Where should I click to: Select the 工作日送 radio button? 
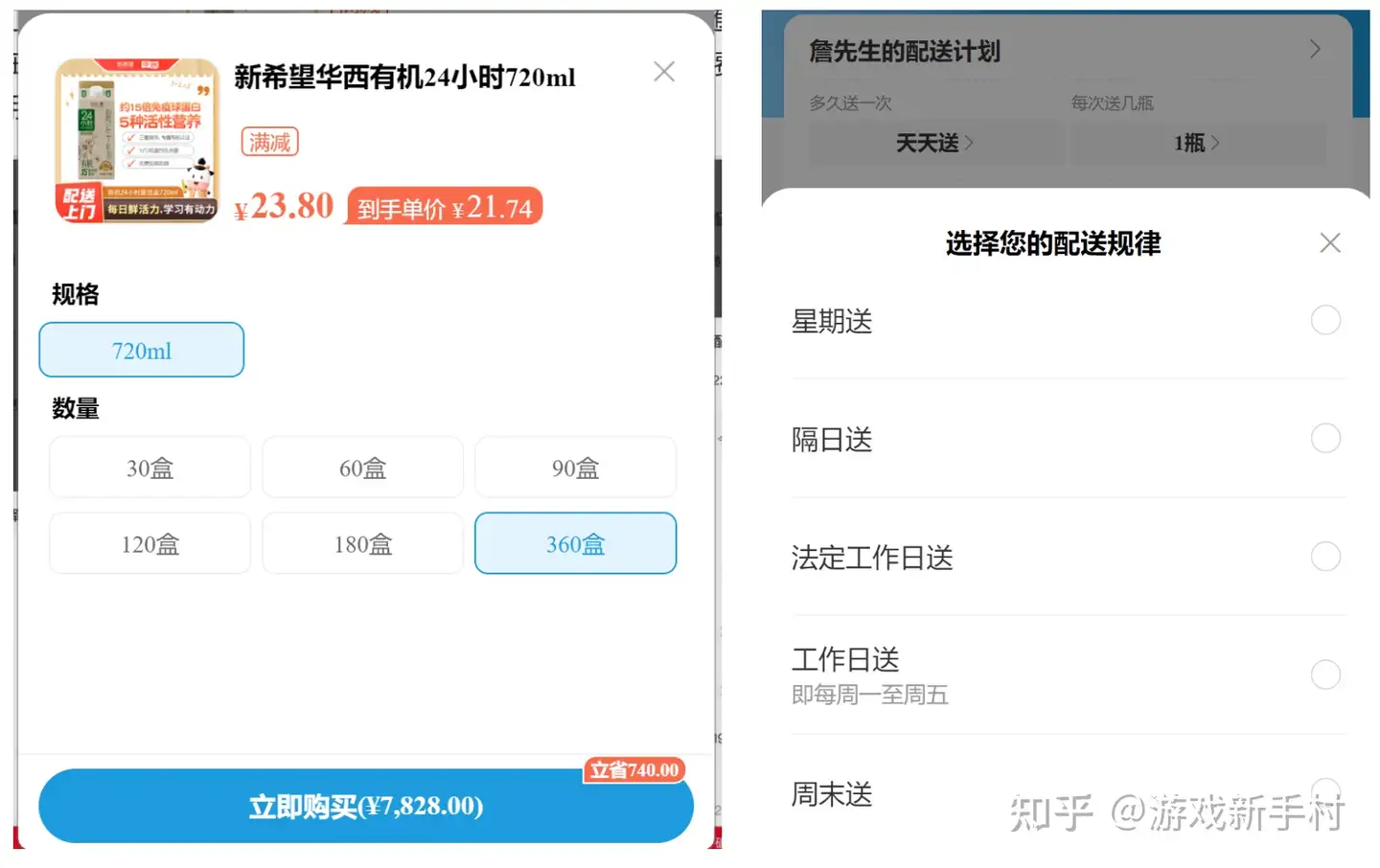click(1325, 674)
